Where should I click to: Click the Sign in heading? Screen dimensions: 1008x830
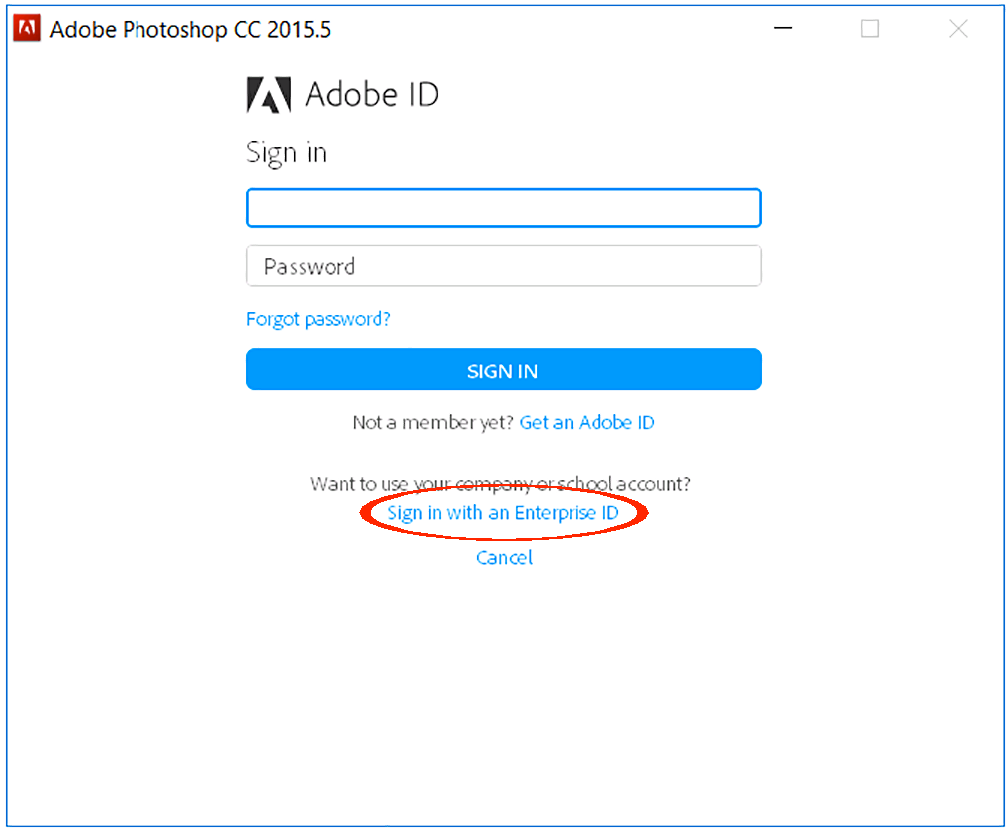click(x=286, y=153)
